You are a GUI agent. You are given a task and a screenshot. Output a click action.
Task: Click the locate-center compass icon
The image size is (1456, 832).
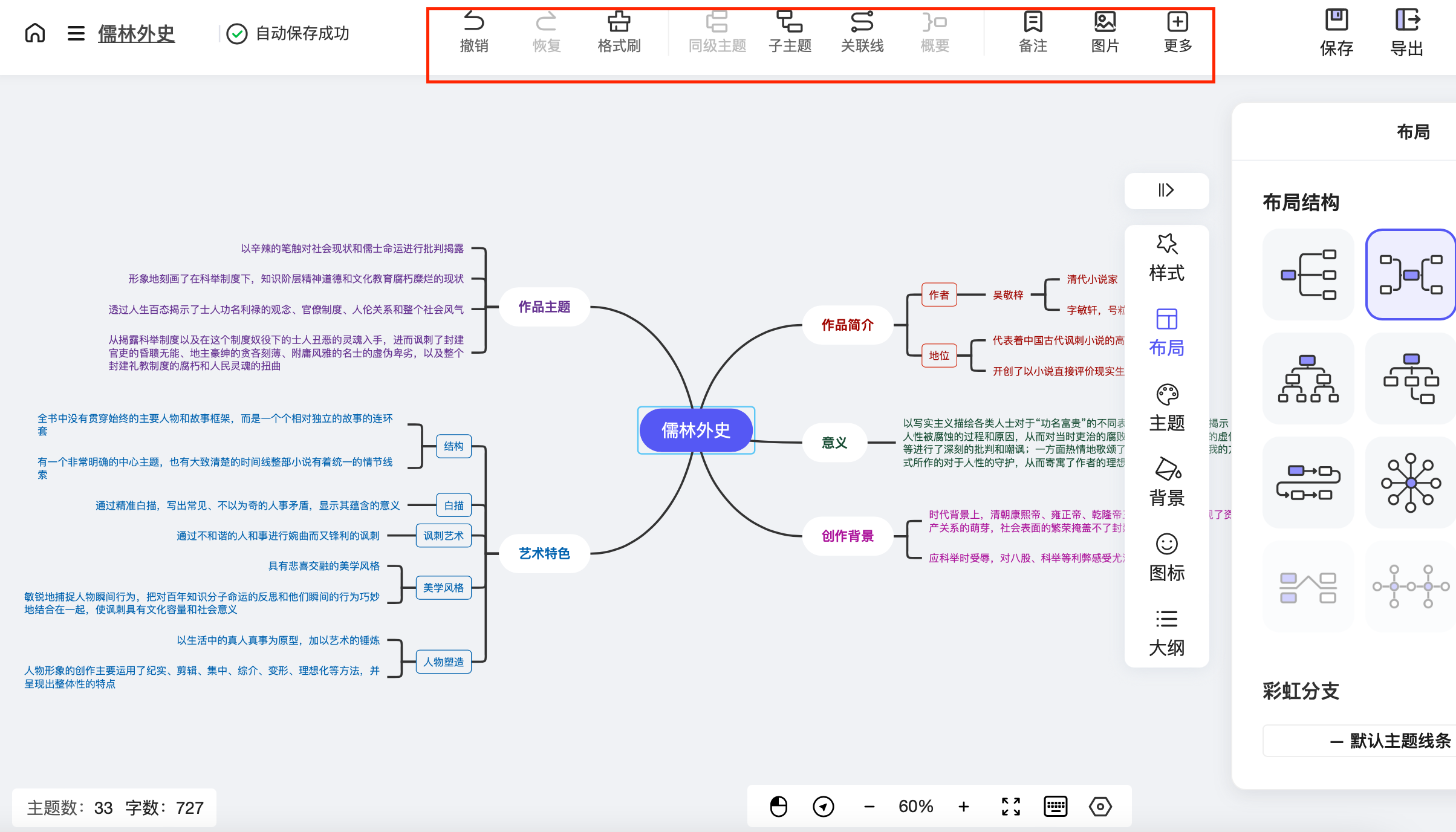coord(824,807)
